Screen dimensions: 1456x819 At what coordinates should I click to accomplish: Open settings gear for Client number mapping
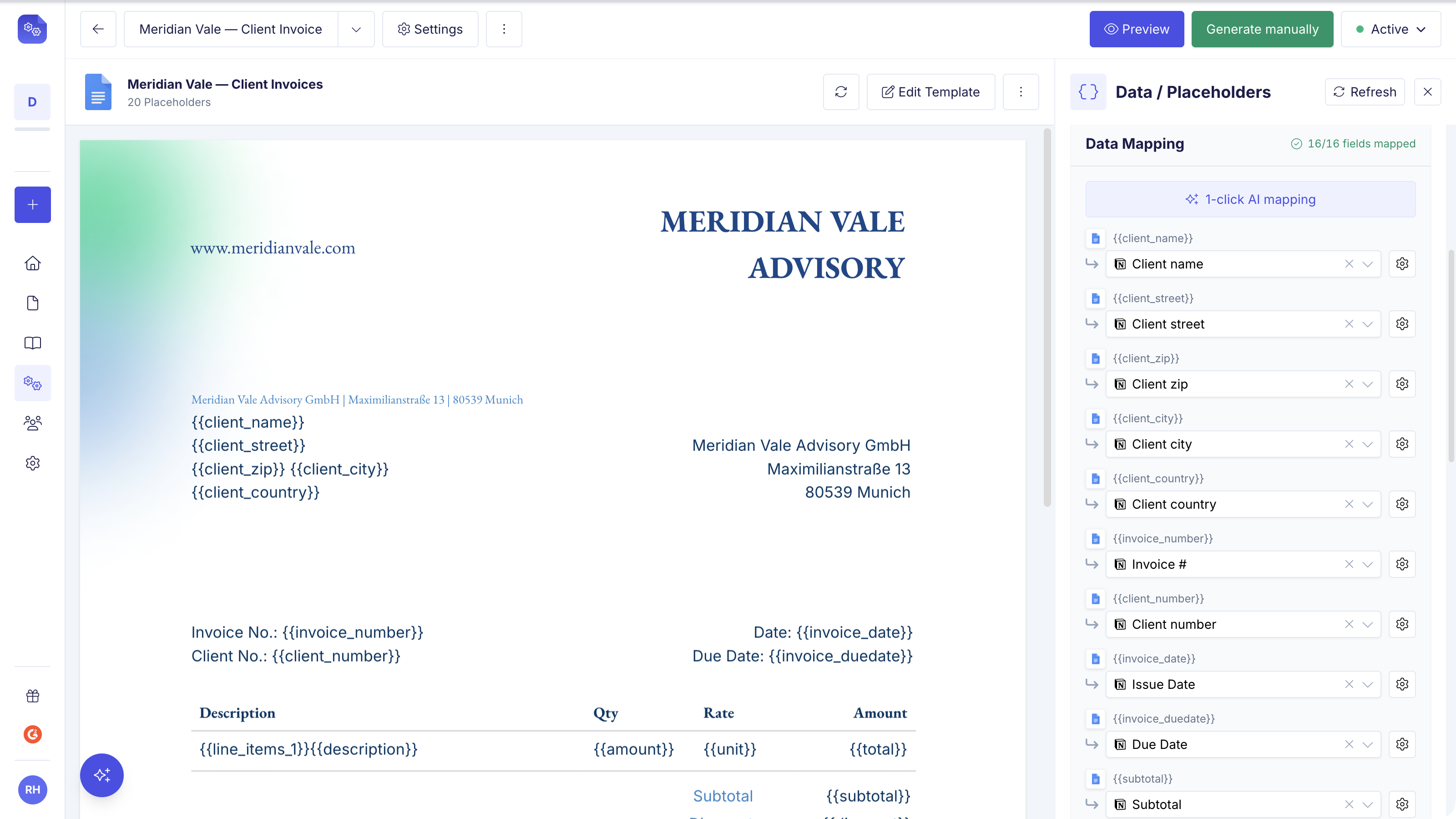(1402, 624)
